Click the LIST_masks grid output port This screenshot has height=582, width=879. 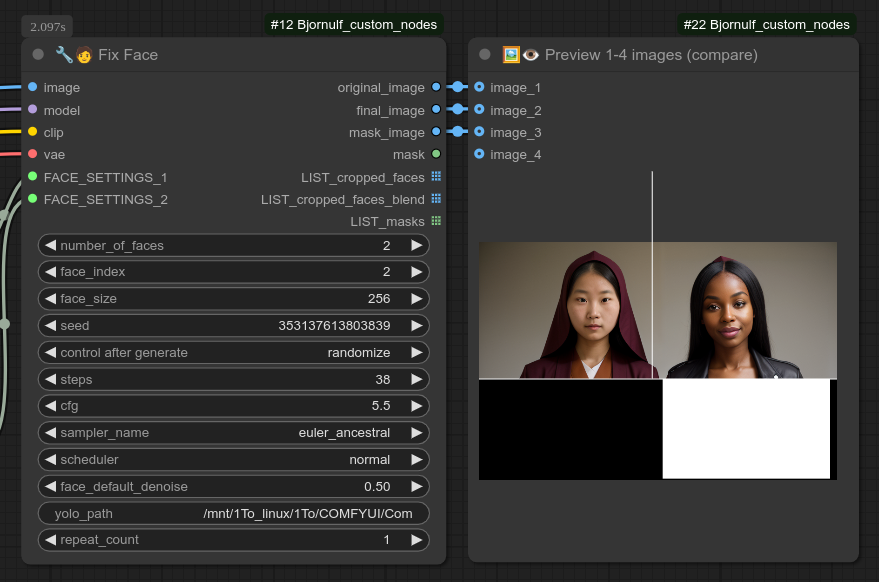[436, 221]
